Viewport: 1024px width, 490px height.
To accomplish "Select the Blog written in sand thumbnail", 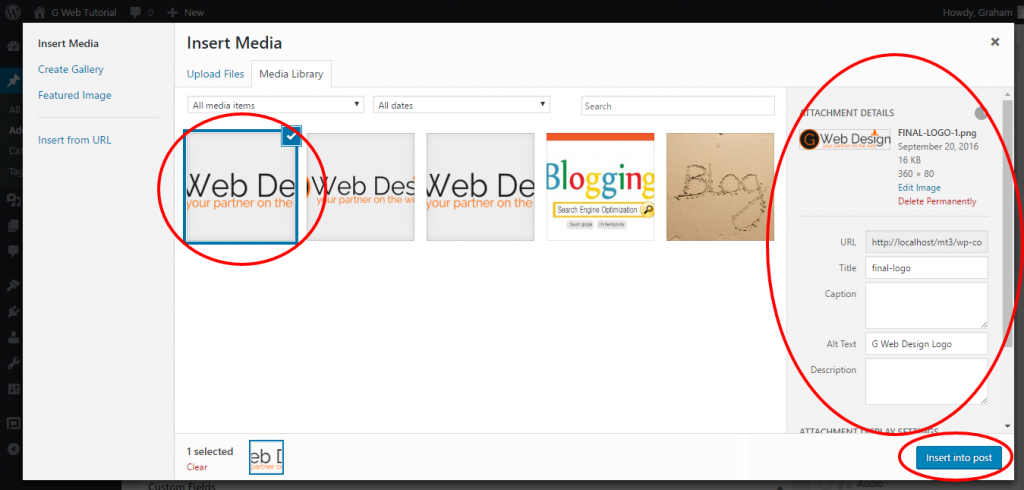I will pyautogui.click(x=720, y=187).
